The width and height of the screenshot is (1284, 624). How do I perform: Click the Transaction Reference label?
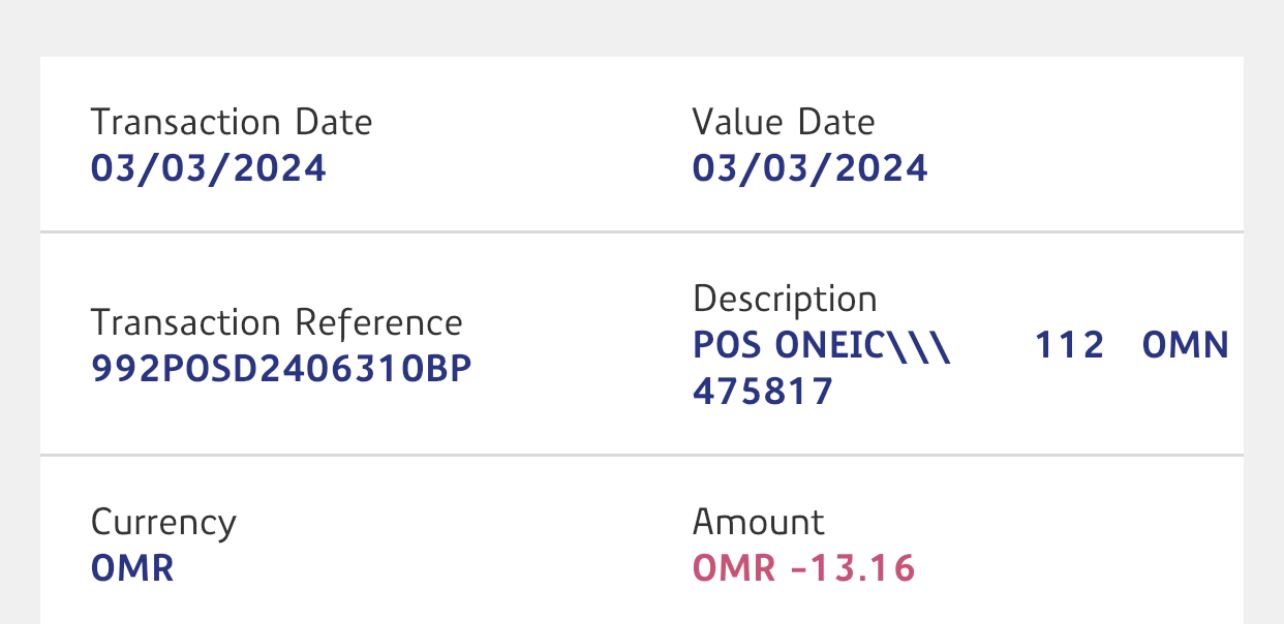(276, 323)
